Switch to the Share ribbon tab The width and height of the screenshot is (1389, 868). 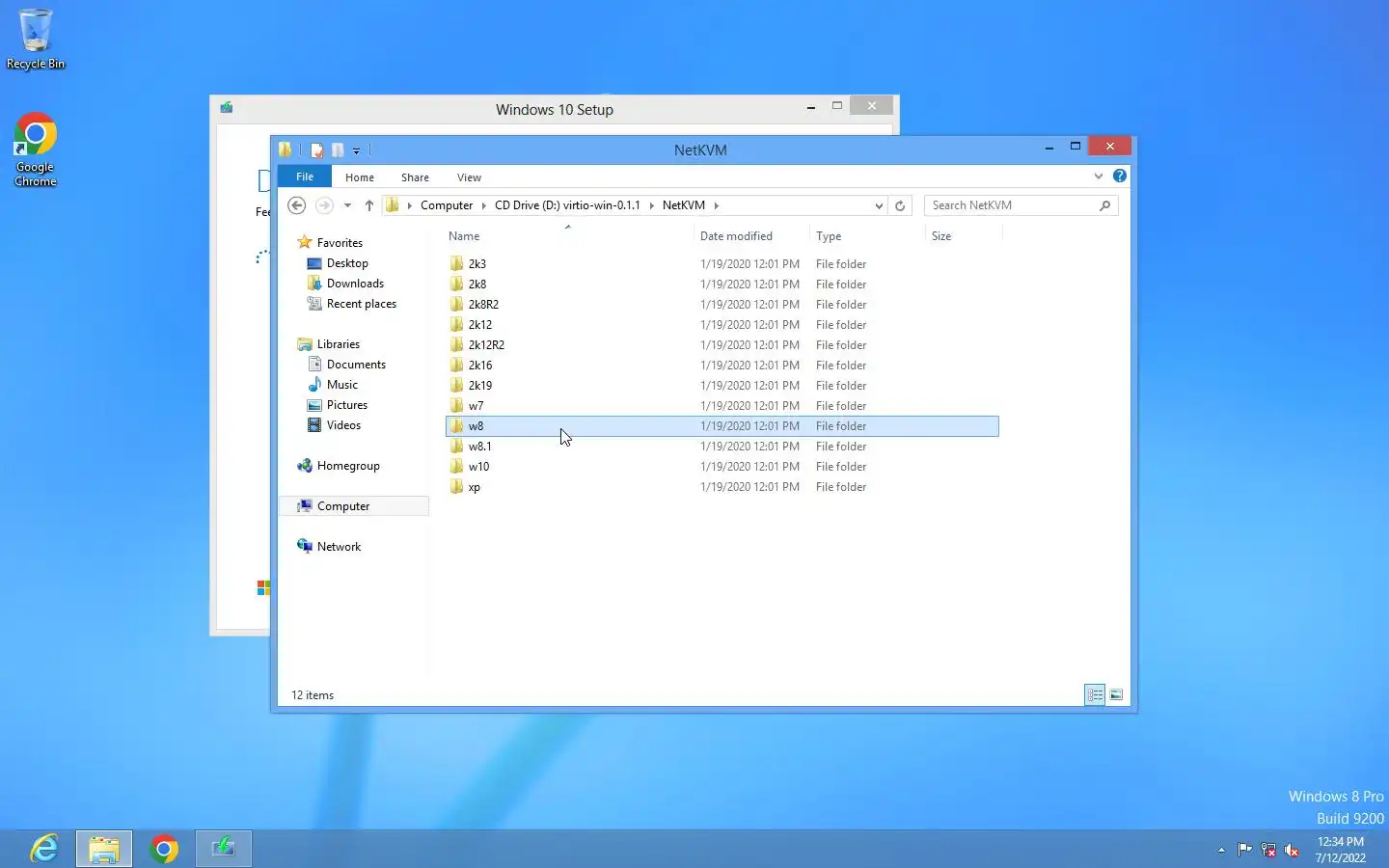415,177
